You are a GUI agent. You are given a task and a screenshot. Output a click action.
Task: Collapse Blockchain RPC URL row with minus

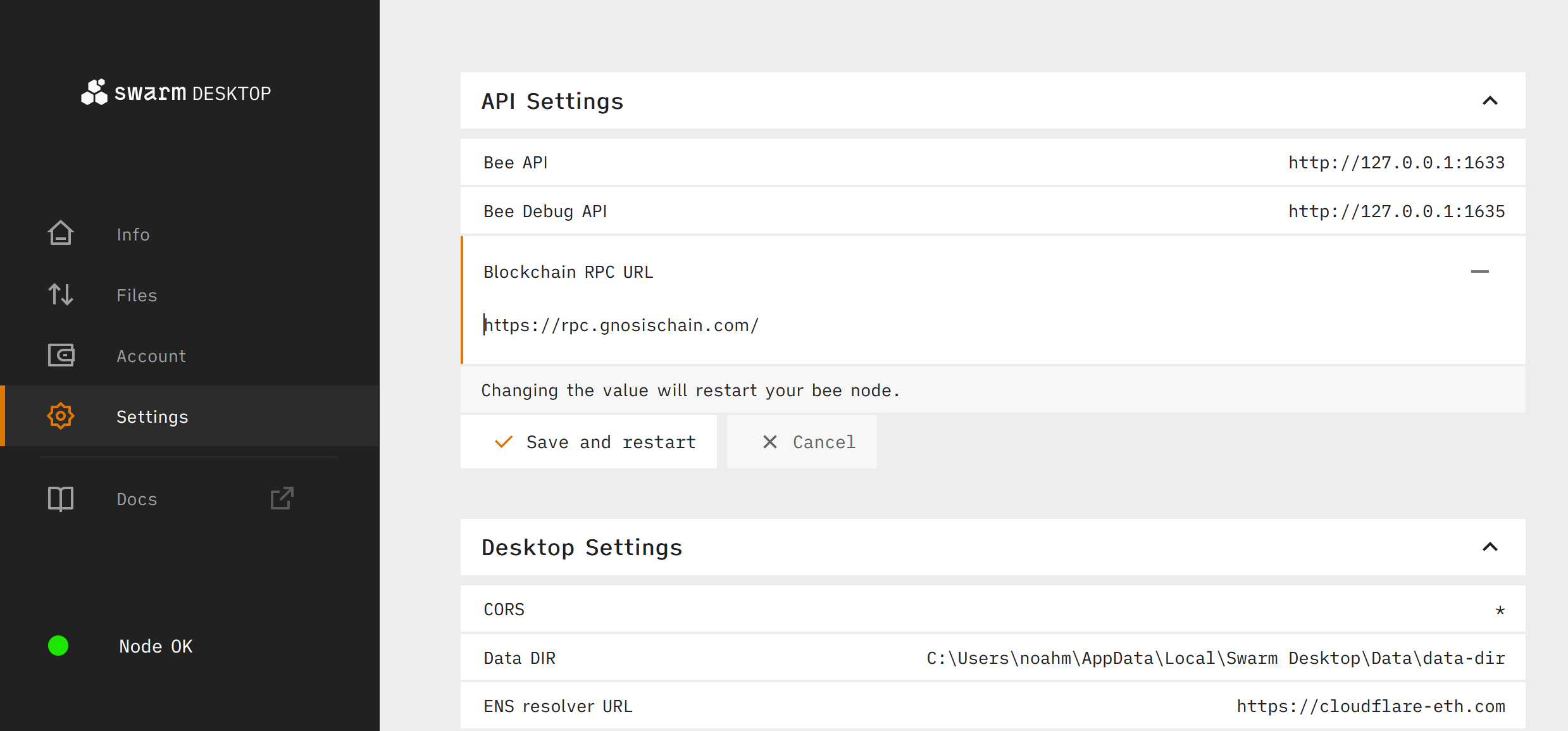click(x=1479, y=272)
